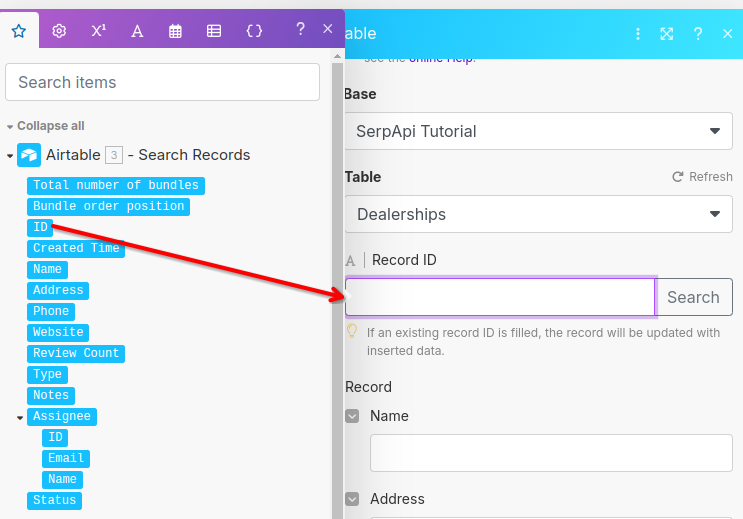Refresh the Table list
The image size is (743, 519).
click(x=702, y=177)
